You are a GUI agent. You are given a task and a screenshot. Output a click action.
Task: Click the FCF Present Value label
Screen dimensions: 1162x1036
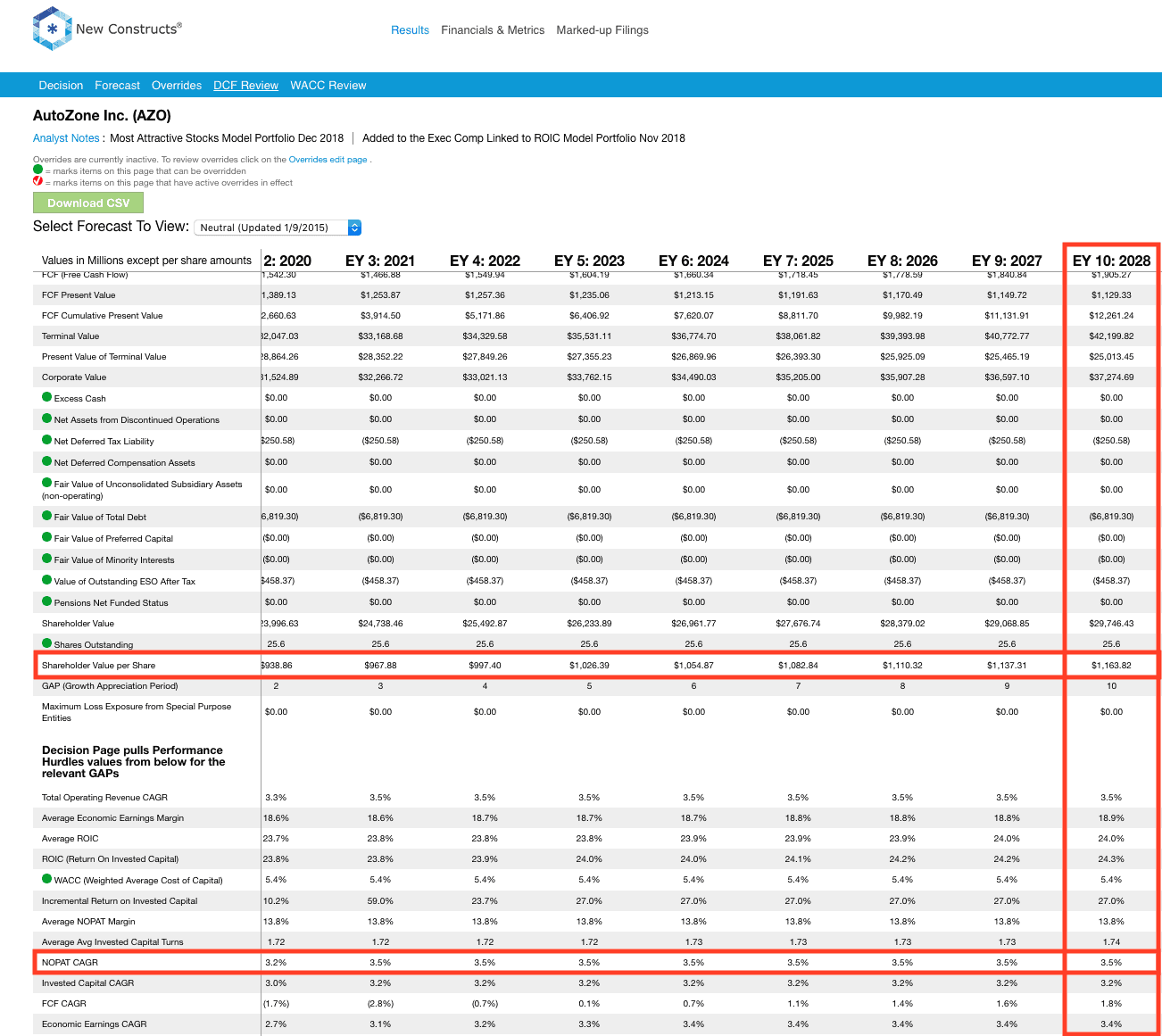pos(79,295)
